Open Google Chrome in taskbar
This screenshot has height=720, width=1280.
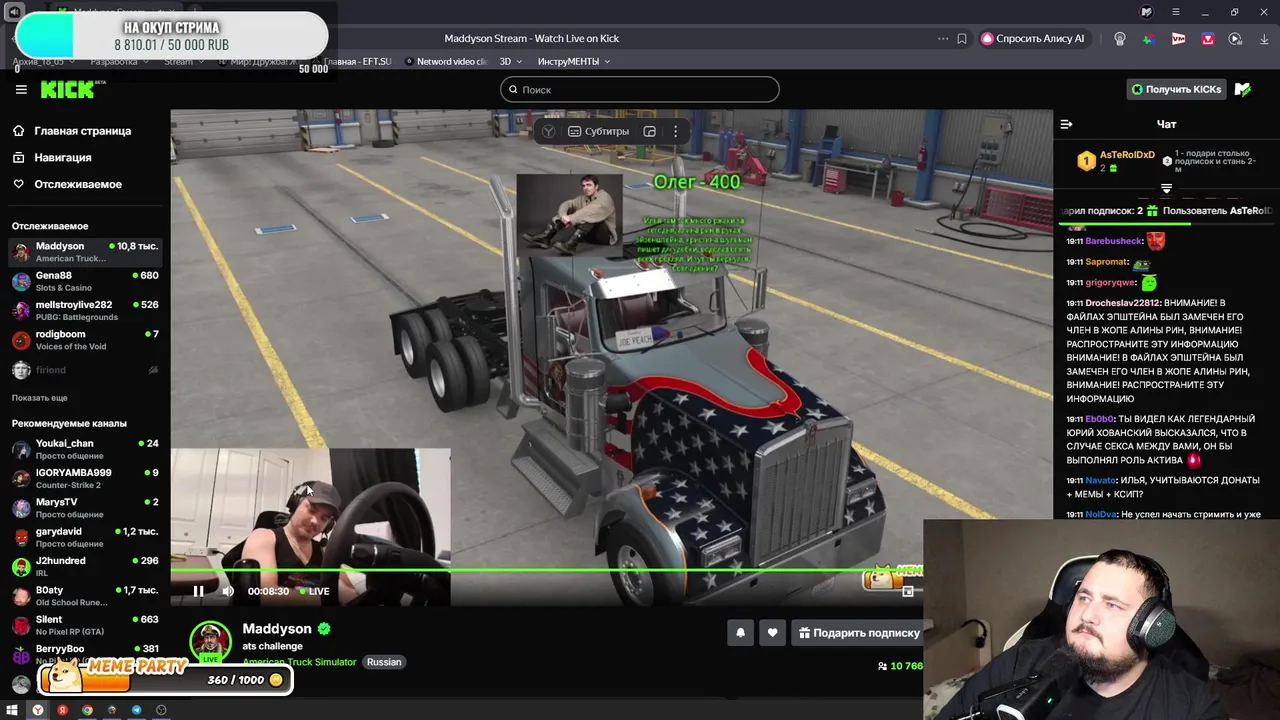pyautogui.click(x=87, y=710)
